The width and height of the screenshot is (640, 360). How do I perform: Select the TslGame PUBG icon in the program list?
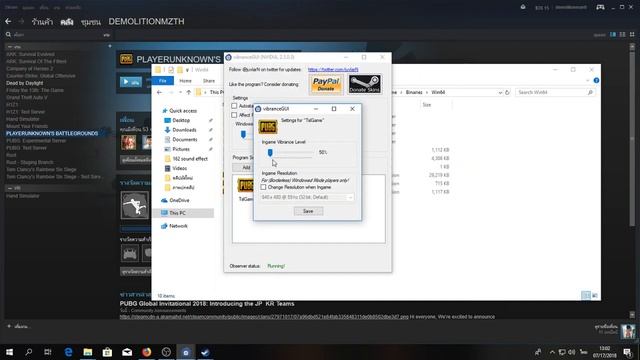pyautogui.click(x=245, y=185)
